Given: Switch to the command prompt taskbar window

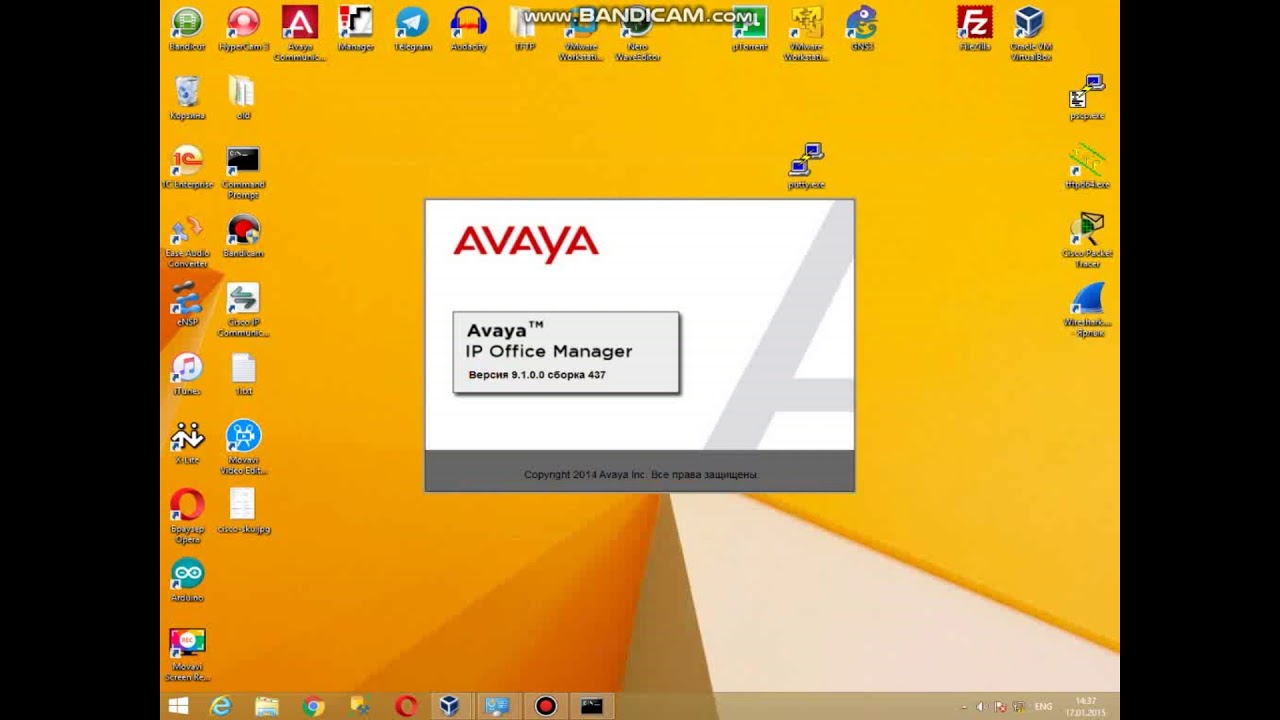Looking at the screenshot, I should point(592,706).
